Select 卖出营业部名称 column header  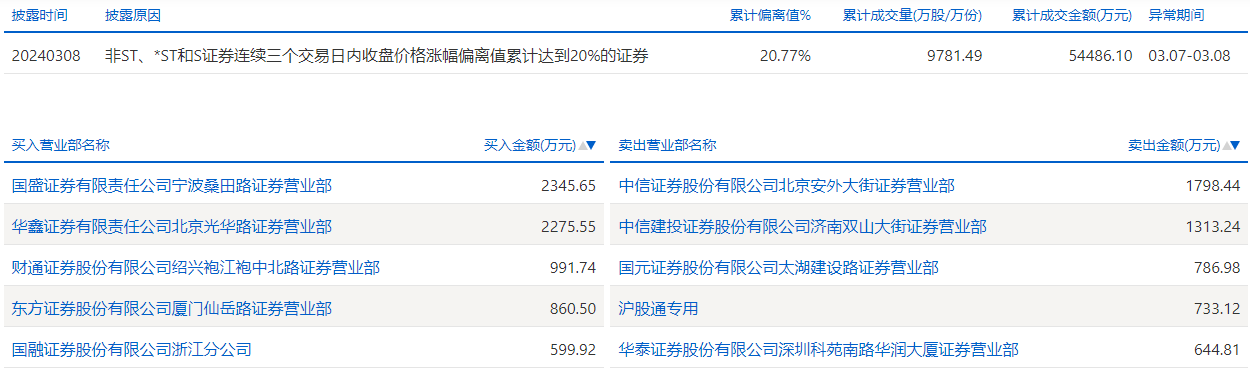click(668, 145)
